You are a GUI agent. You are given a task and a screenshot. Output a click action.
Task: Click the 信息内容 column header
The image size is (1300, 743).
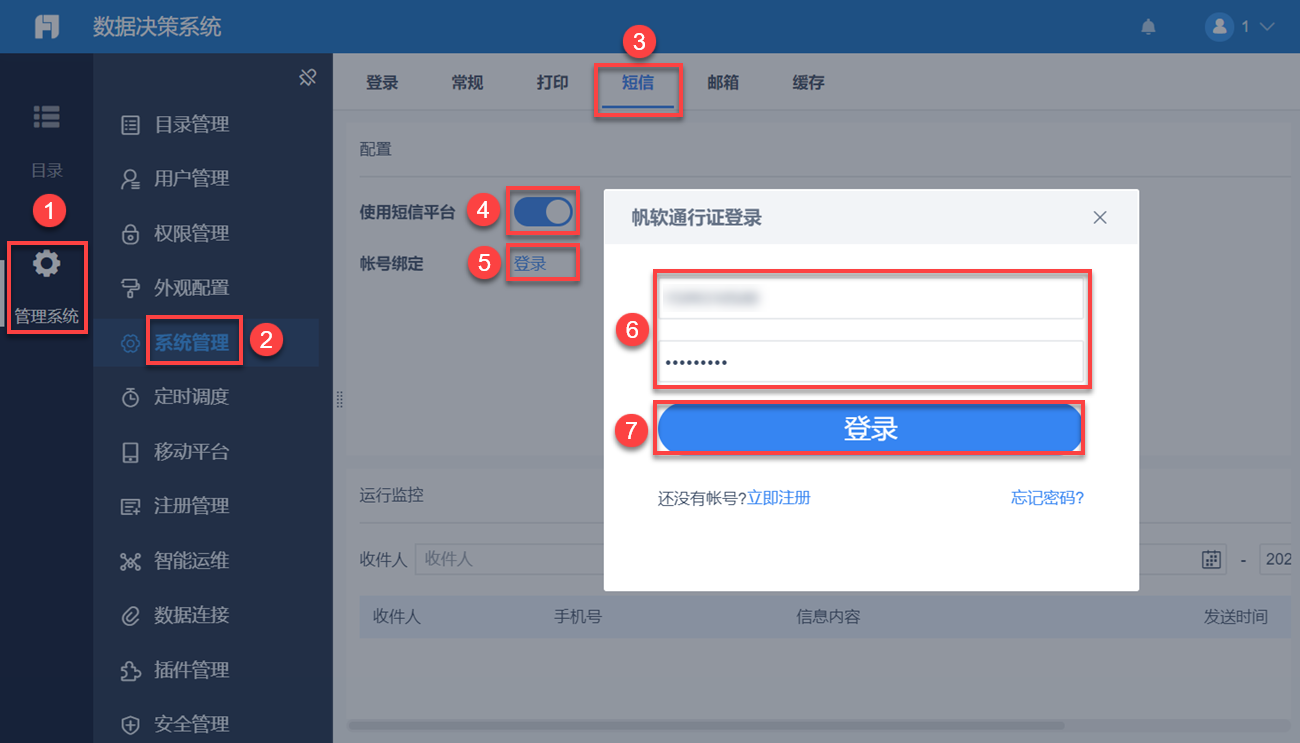(x=828, y=617)
